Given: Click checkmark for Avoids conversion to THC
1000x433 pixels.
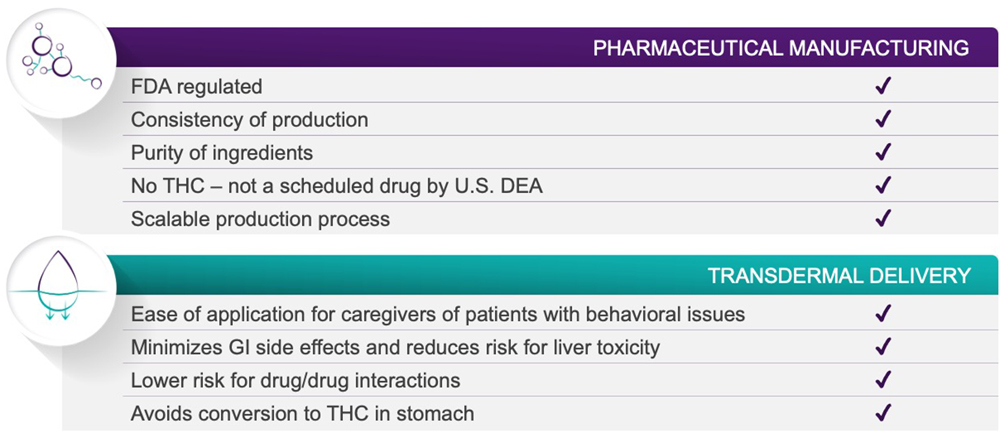Looking at the screenshot, I should tap(883, 413).
